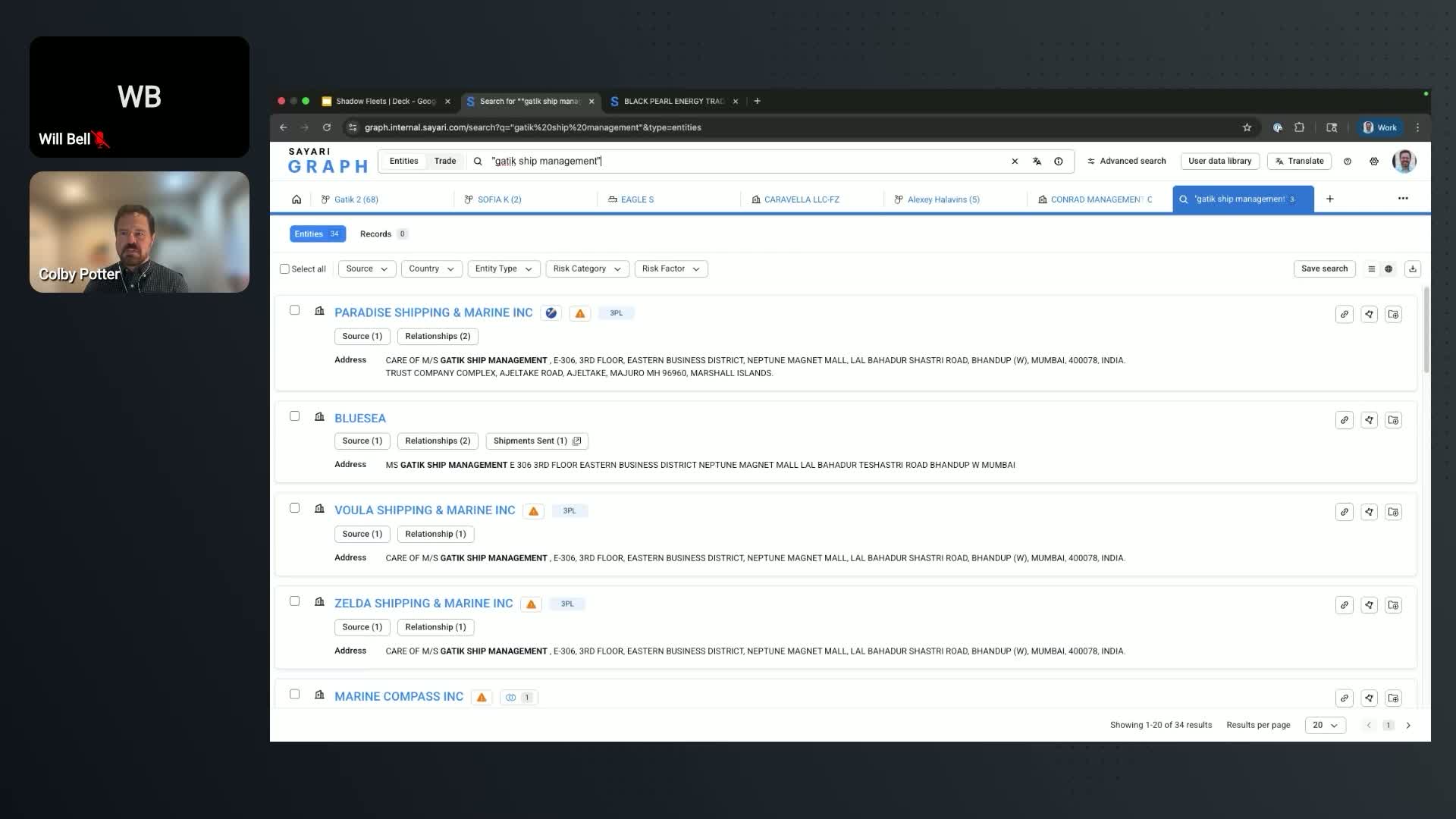Open Advanced search
This screenshot has height=819, width=1456.
(x=1127, y=162)
